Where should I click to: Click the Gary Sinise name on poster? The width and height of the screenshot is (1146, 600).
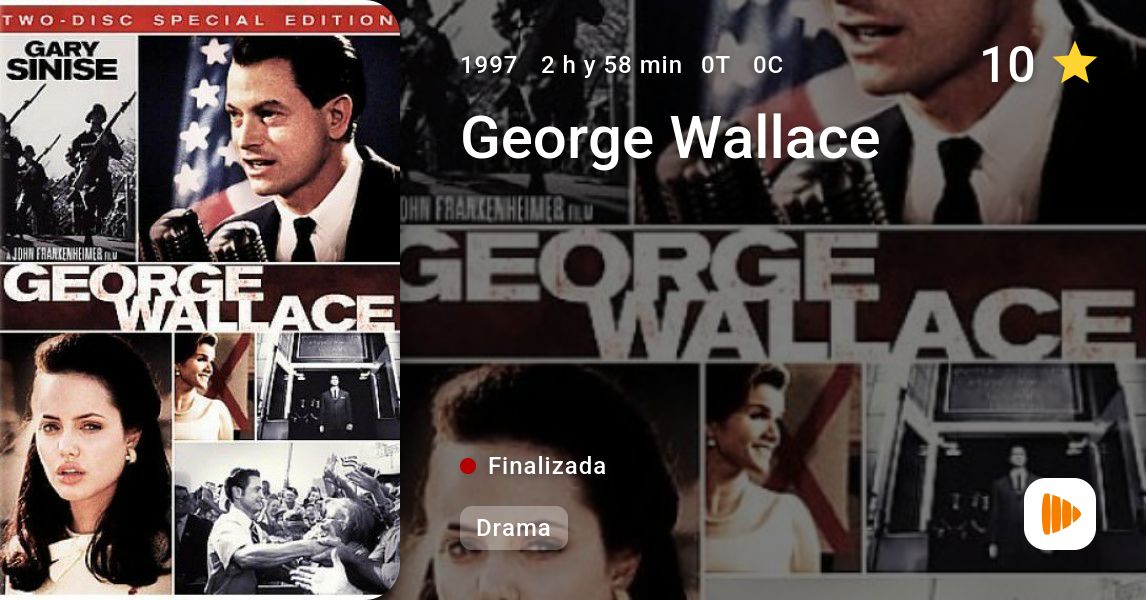pyautogui.click(x=63, y=60)
